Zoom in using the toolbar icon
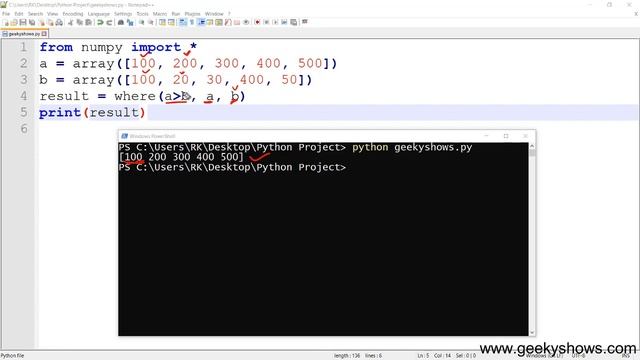 pos(142,22)
